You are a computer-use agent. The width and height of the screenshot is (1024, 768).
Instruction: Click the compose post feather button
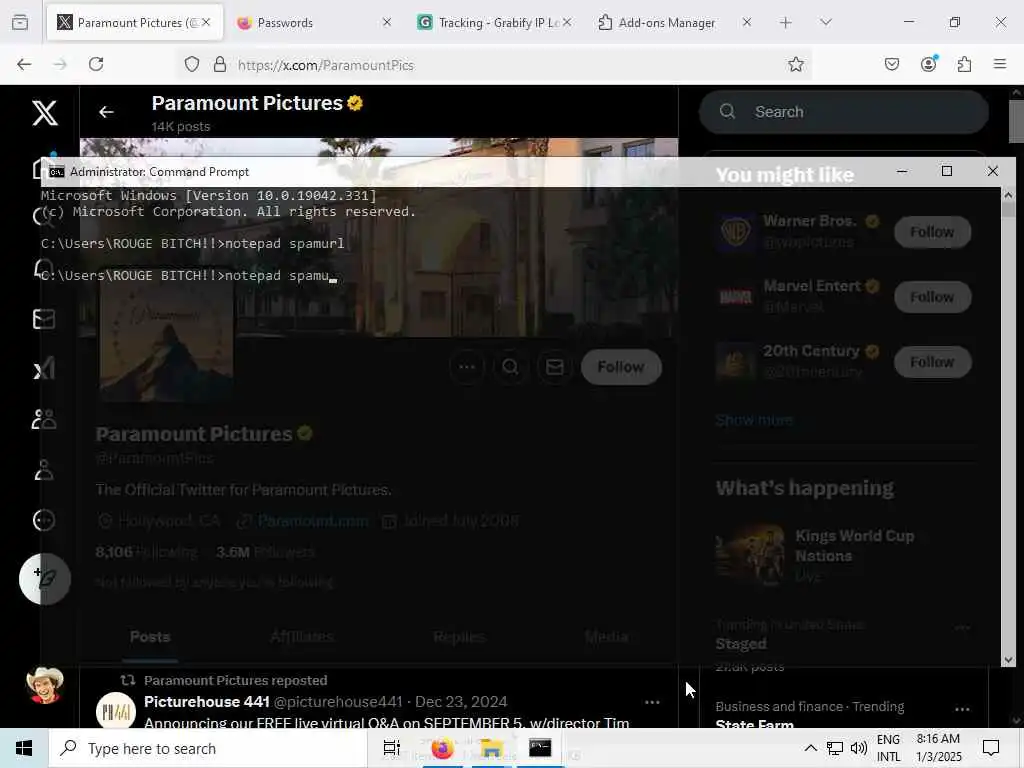[45, 579]
